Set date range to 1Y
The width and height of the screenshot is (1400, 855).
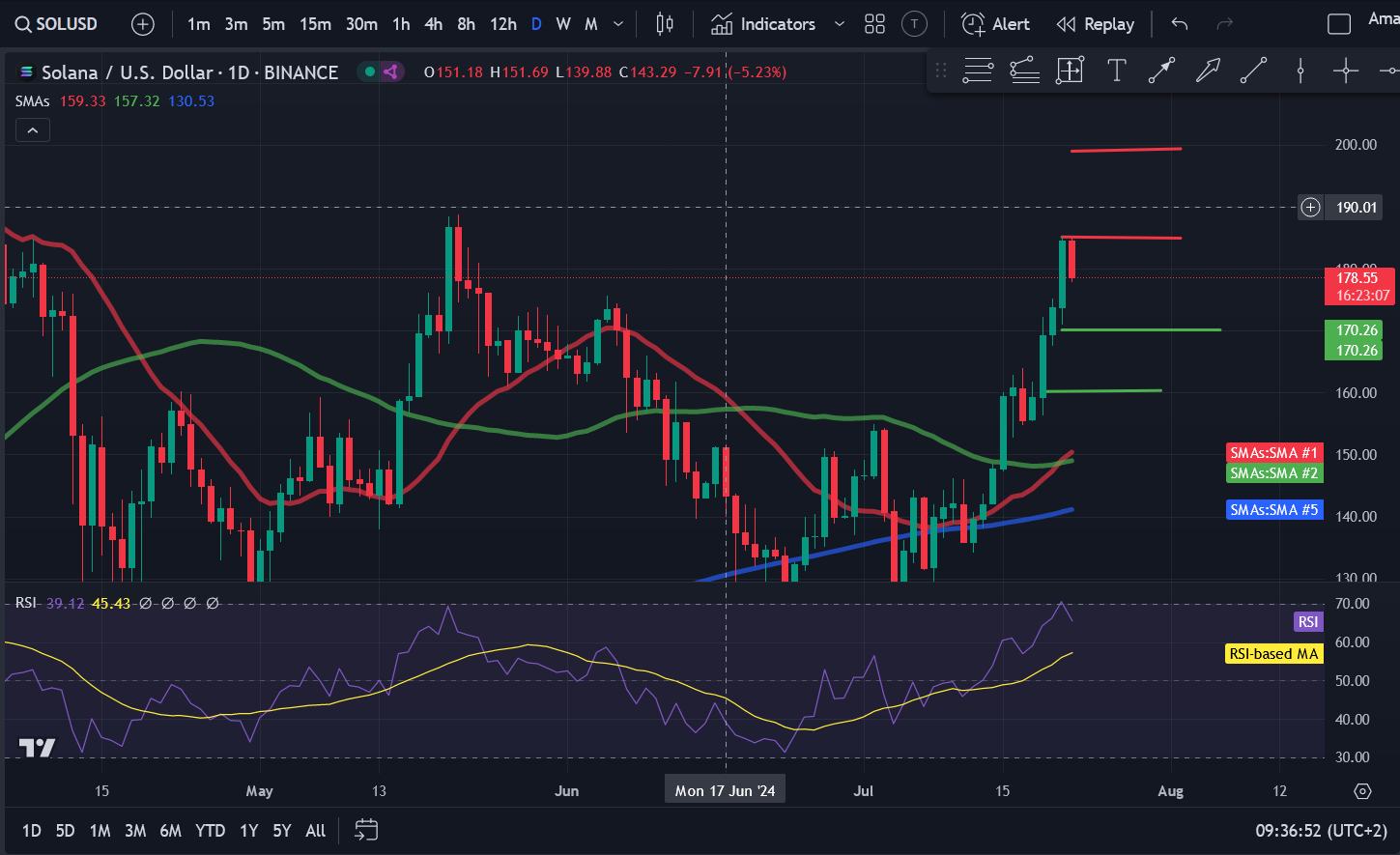coord(248,830)
